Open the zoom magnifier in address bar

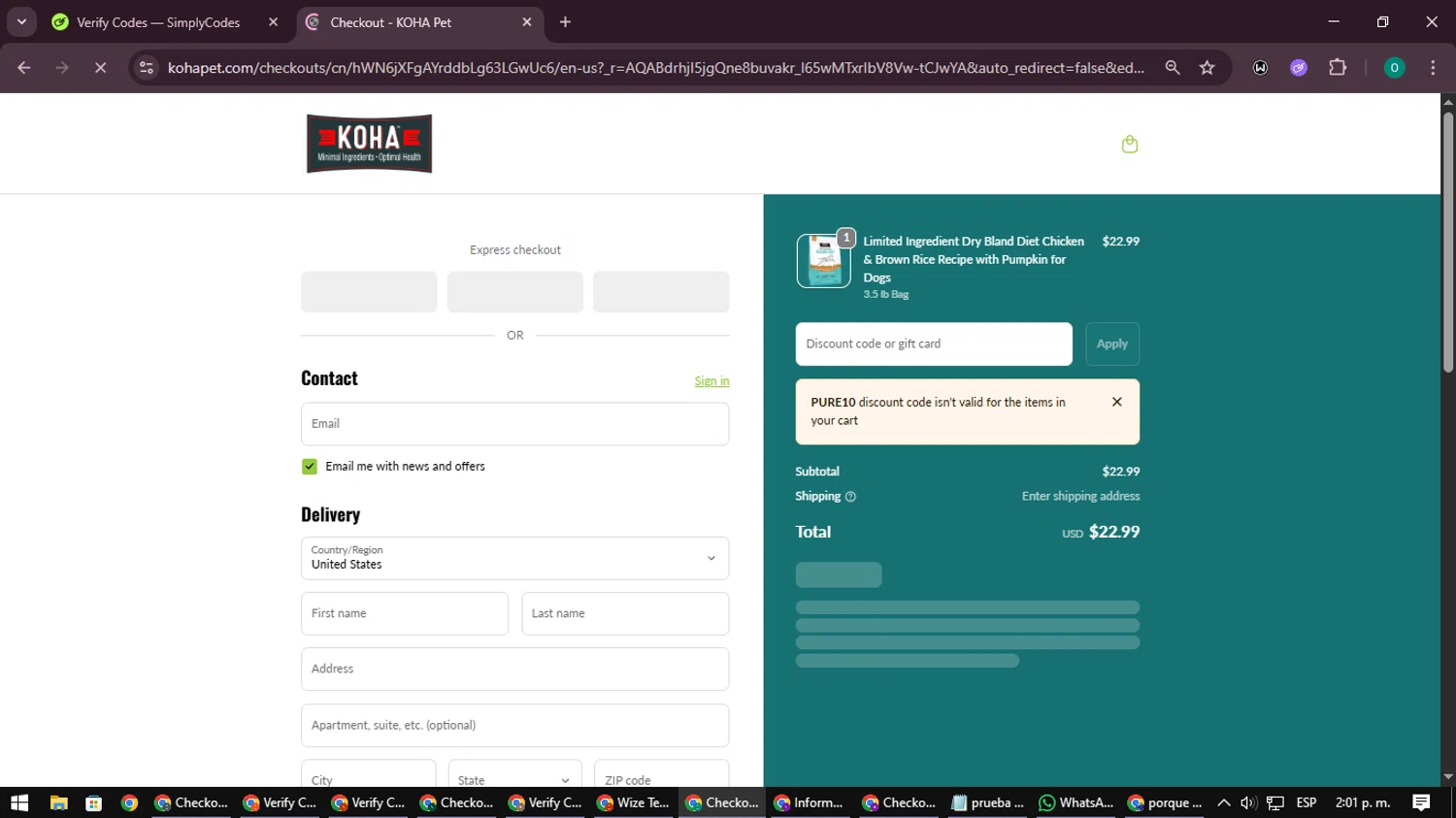click(x=1173, y=68)
